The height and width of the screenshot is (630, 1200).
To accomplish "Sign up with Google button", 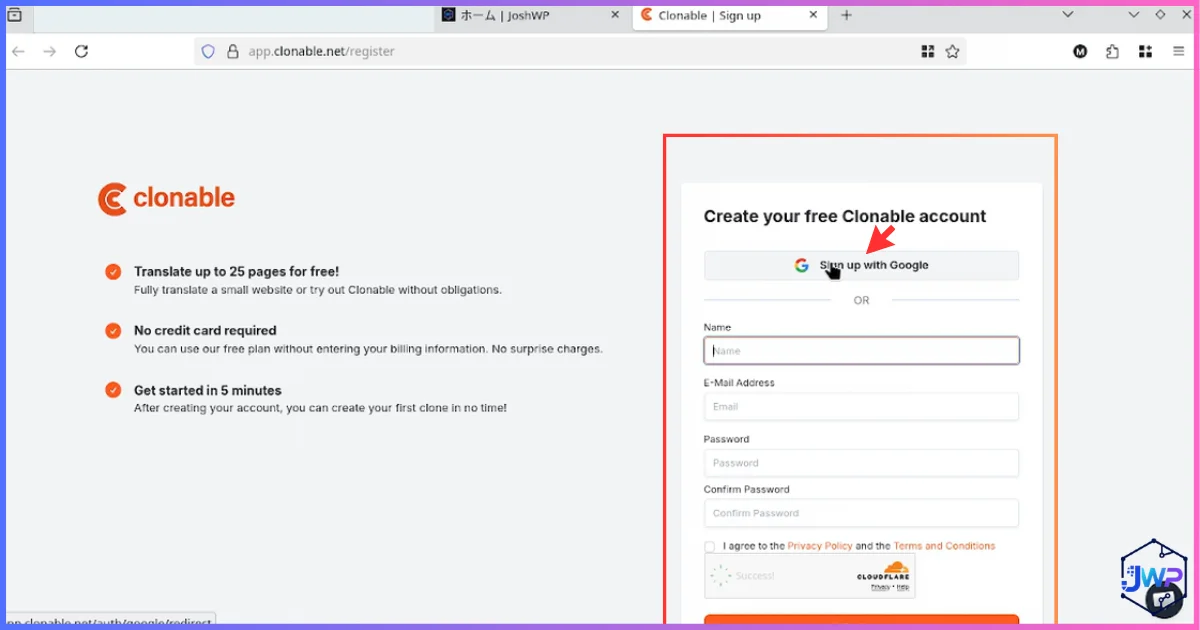I will pyautogui.click(x=861, y=265).
